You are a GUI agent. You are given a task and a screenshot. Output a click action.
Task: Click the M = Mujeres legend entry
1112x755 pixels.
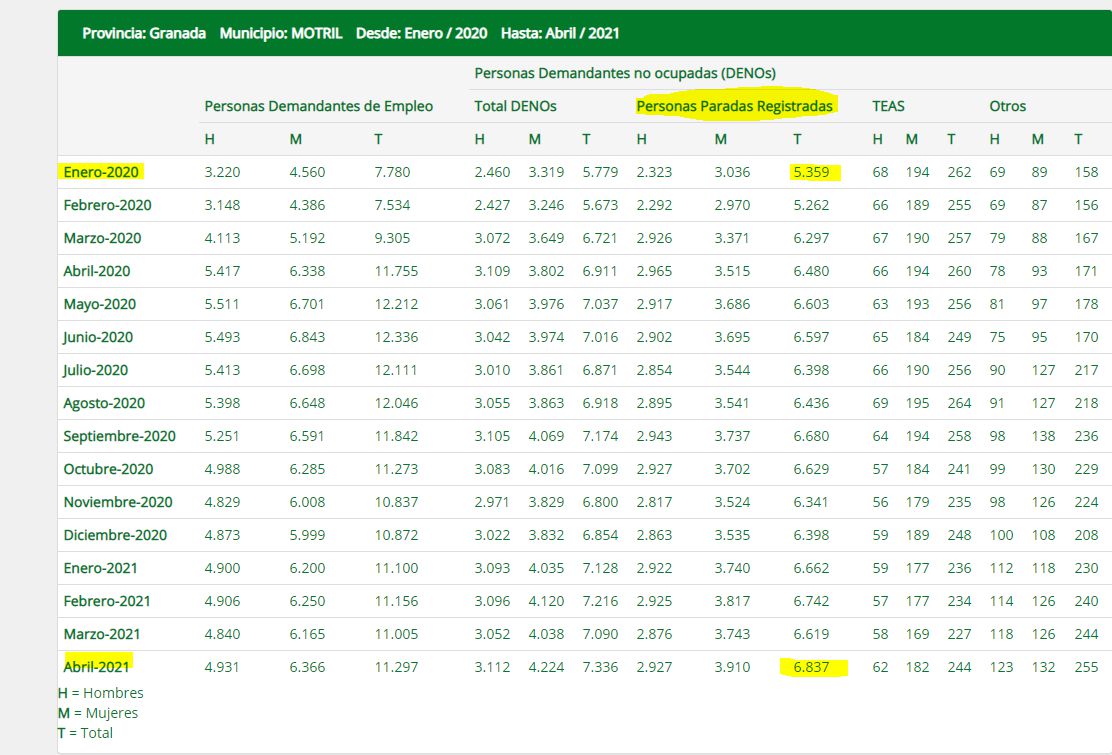(x=98, y=713)
